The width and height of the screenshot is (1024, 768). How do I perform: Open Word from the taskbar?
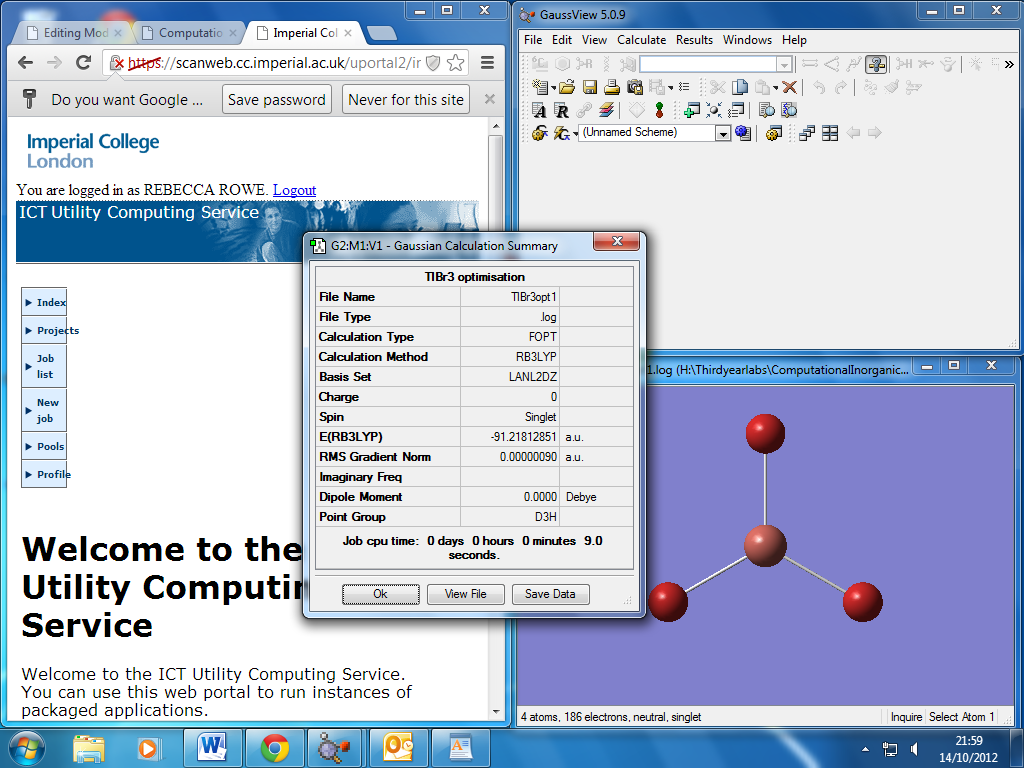213,748
